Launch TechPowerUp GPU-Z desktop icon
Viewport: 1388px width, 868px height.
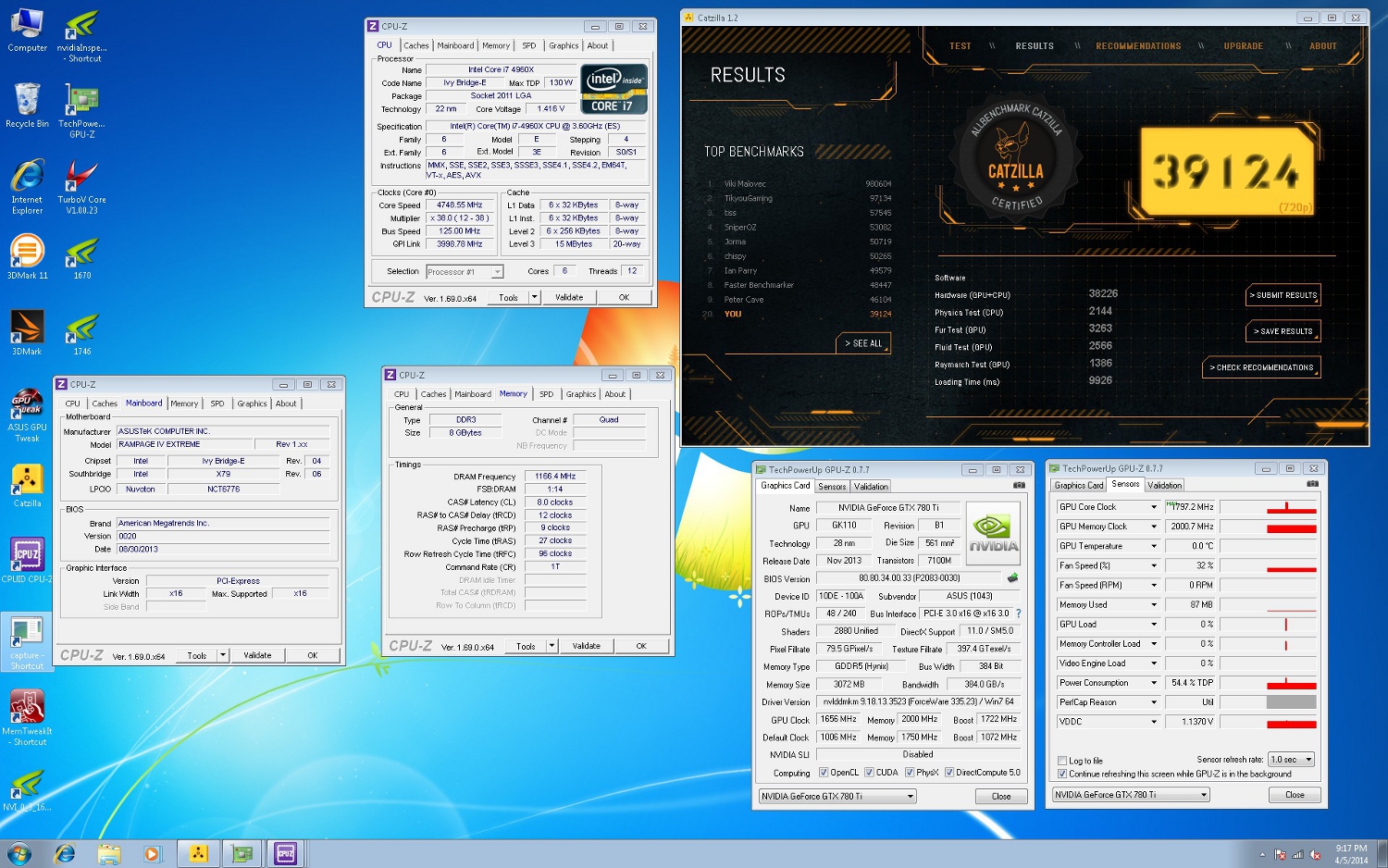[x=81, y=111]
